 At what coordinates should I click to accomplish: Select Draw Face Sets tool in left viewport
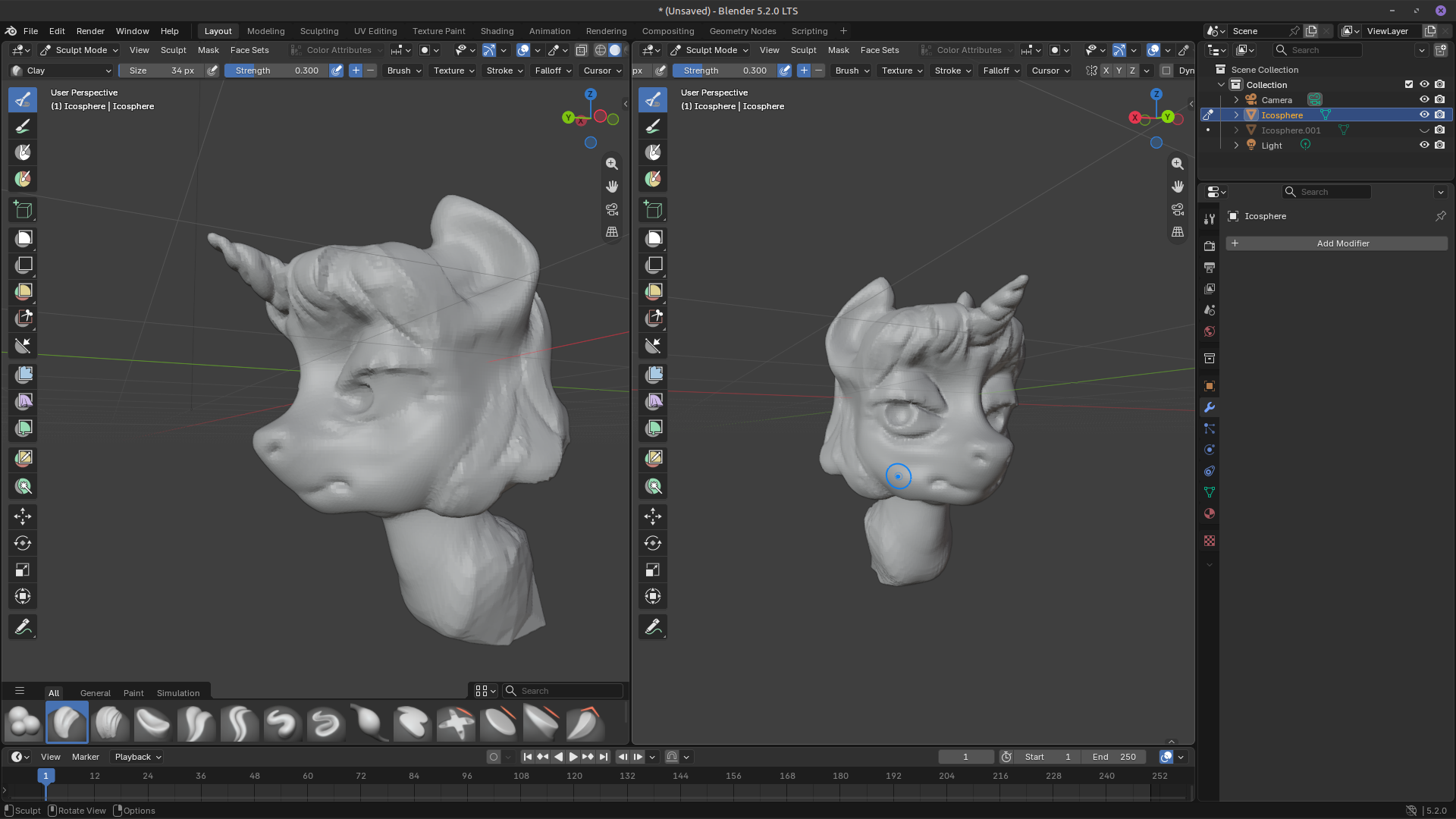click(x=23, y=179)
